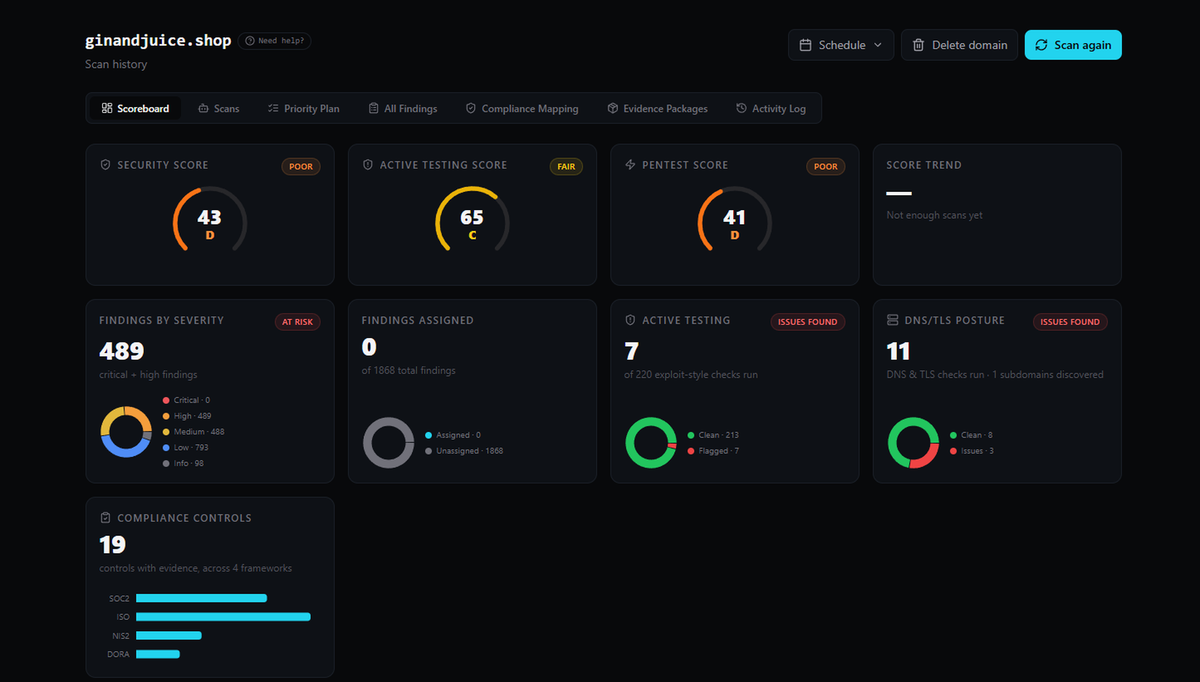The height and width of the screenshot is (682, 1200).
Task: Click the Pentest Score 41 gauge
Action: tap(734, 221)
